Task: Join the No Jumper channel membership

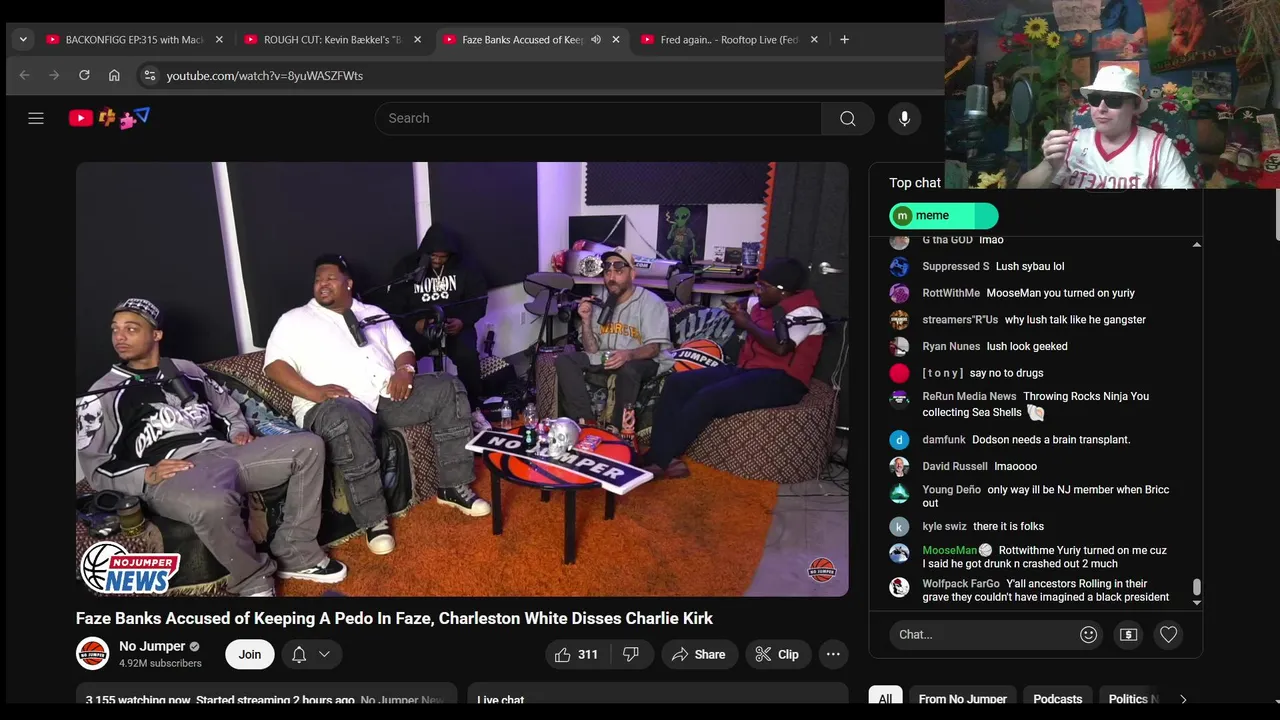Action: pyautogui.click(x=250, y=654)
